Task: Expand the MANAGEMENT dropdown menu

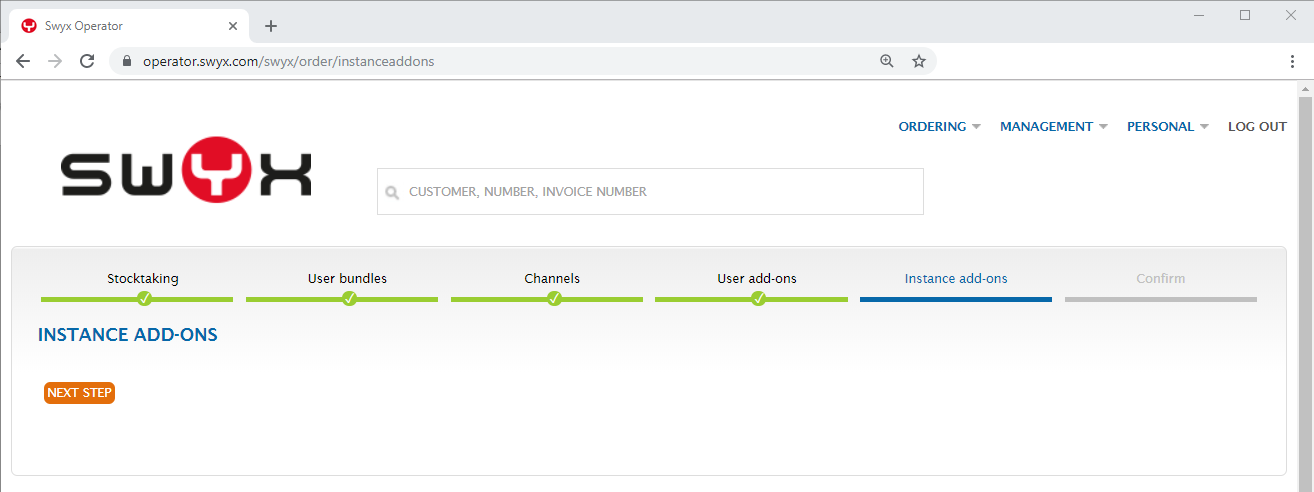Action: point(1054,127)
